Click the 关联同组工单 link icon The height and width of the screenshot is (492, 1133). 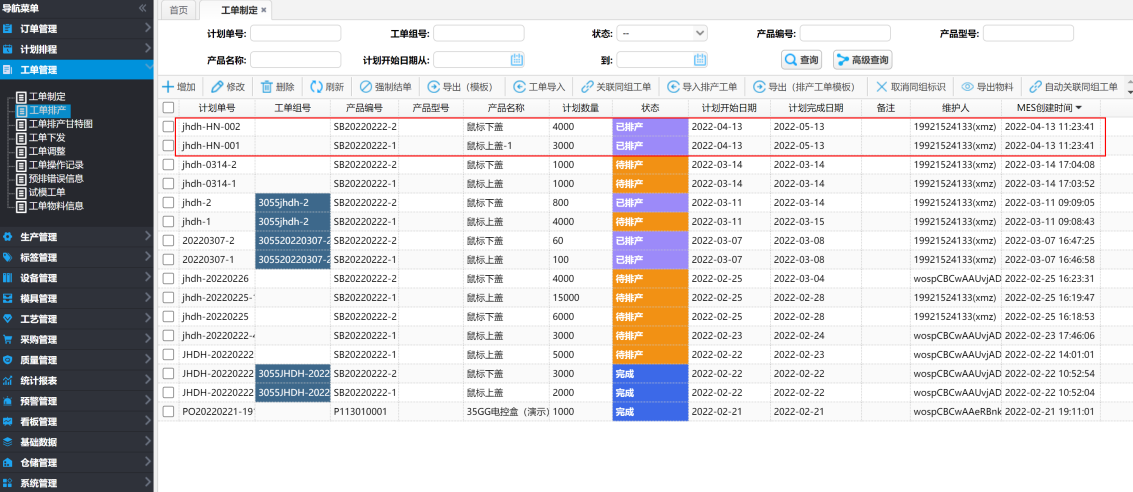(x=587, y=87)
